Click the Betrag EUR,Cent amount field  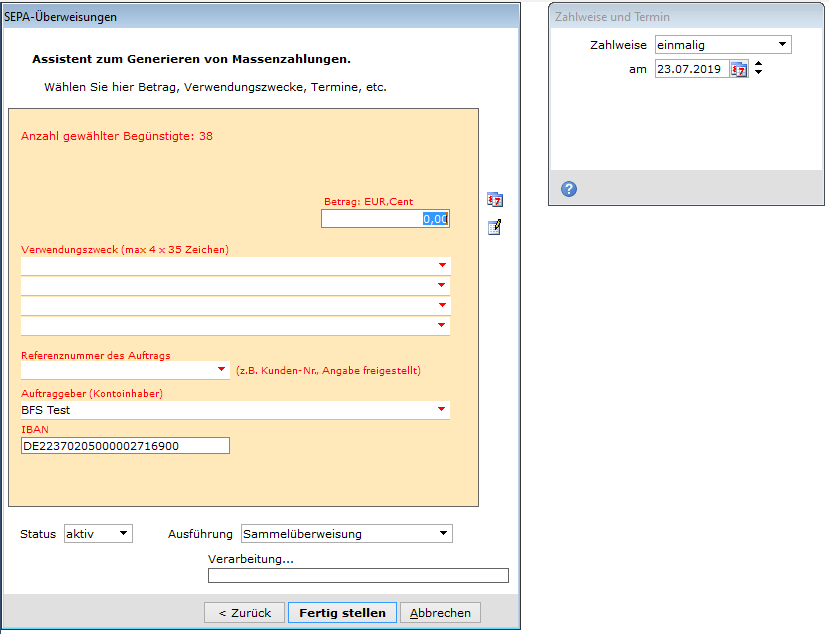(x=385, y=219)
